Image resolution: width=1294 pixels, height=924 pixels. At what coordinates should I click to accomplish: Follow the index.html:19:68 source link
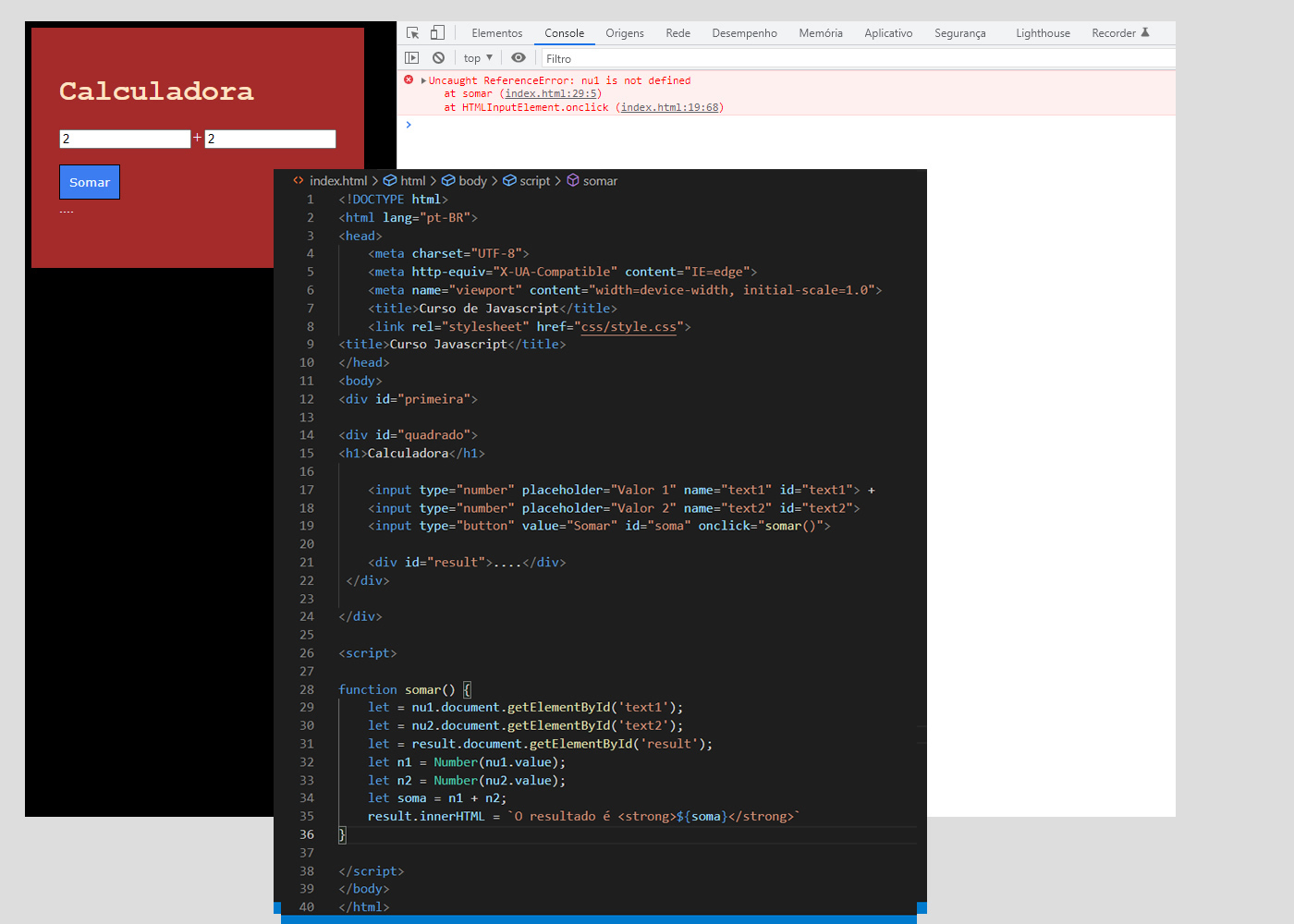click(670, 107)
